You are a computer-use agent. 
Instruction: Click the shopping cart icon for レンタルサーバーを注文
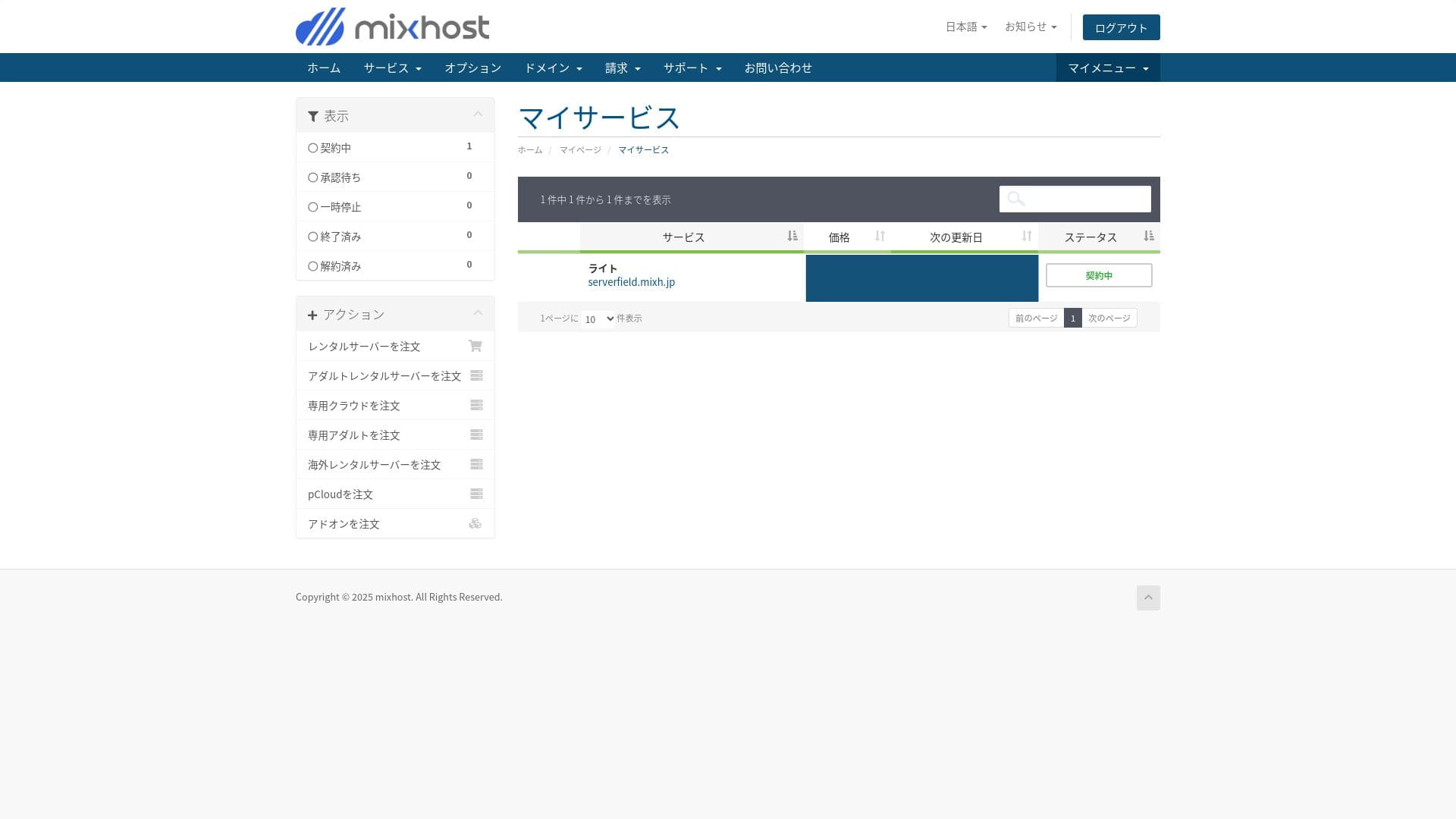(475, 346)
